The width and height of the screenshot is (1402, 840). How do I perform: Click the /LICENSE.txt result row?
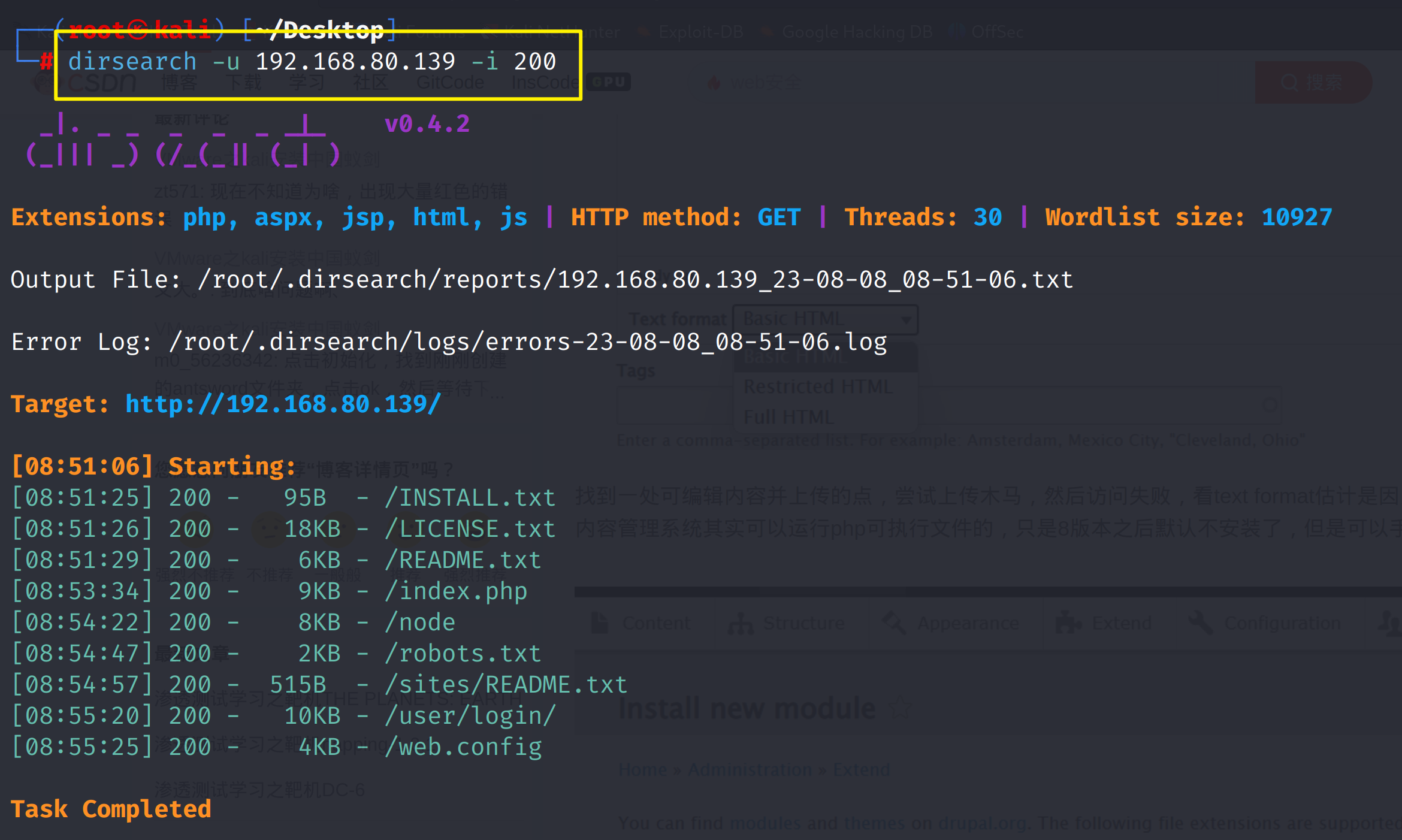[x=284, y=529]
